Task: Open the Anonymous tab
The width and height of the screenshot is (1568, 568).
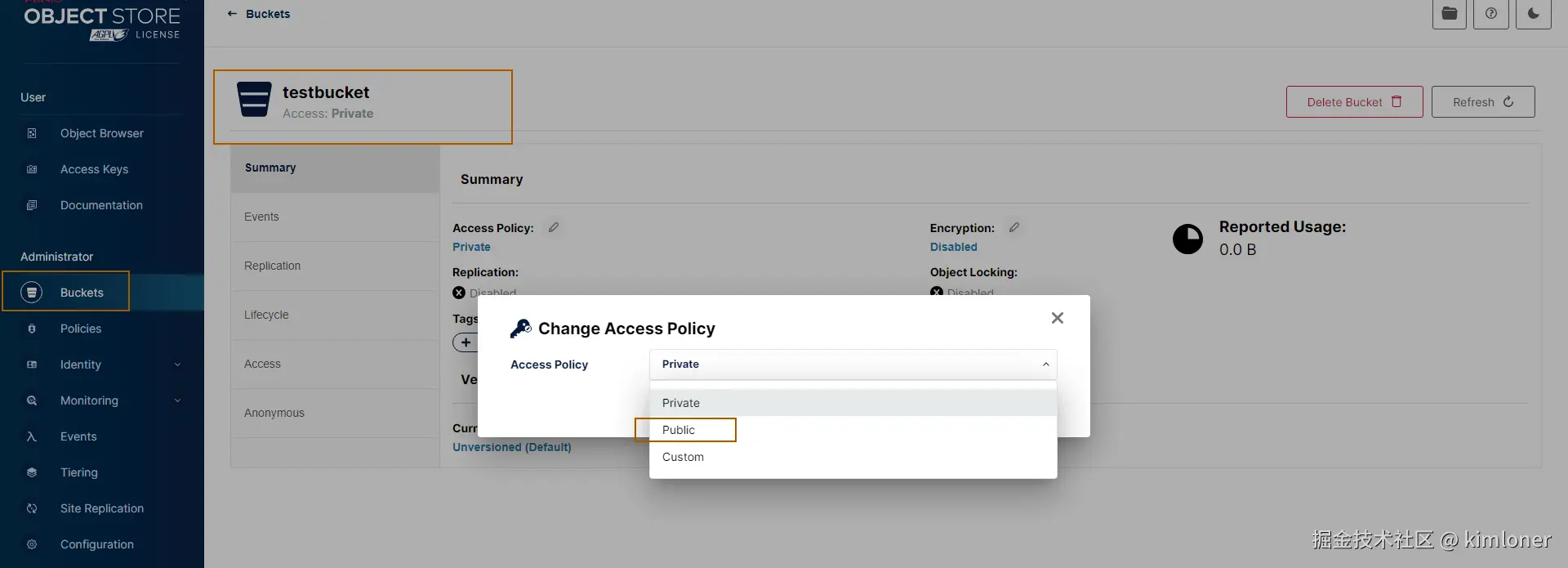Action: tap(274, 413)
